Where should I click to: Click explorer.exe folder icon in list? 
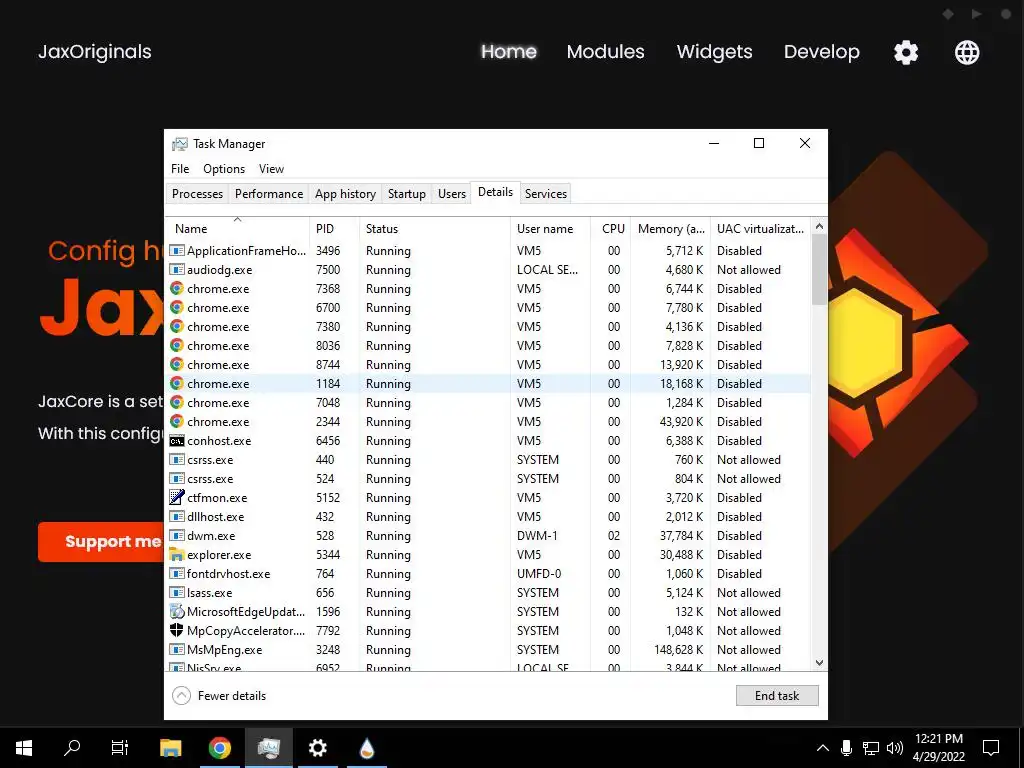[176, 554]
